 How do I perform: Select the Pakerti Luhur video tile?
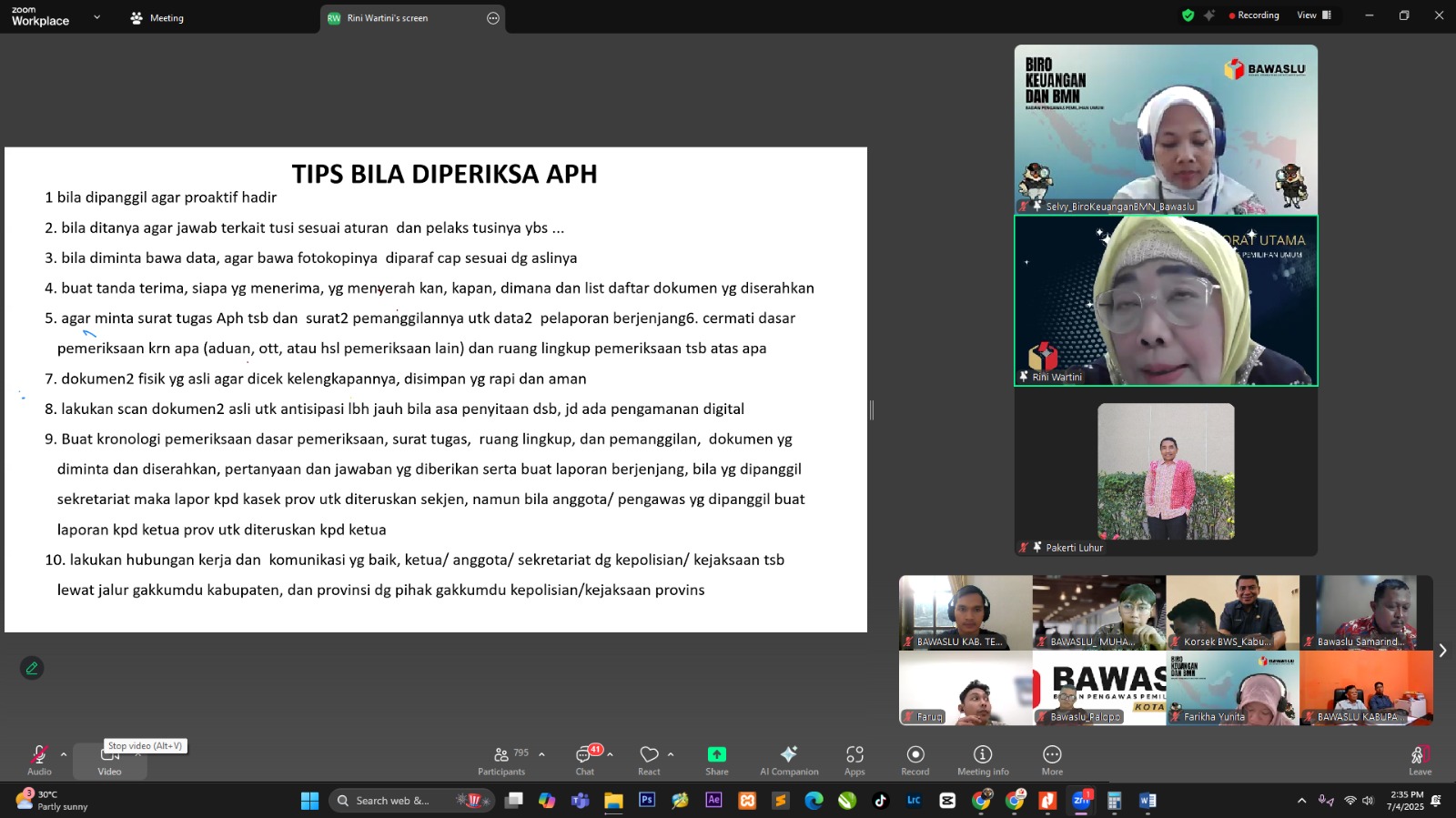tap(1166, 471)
